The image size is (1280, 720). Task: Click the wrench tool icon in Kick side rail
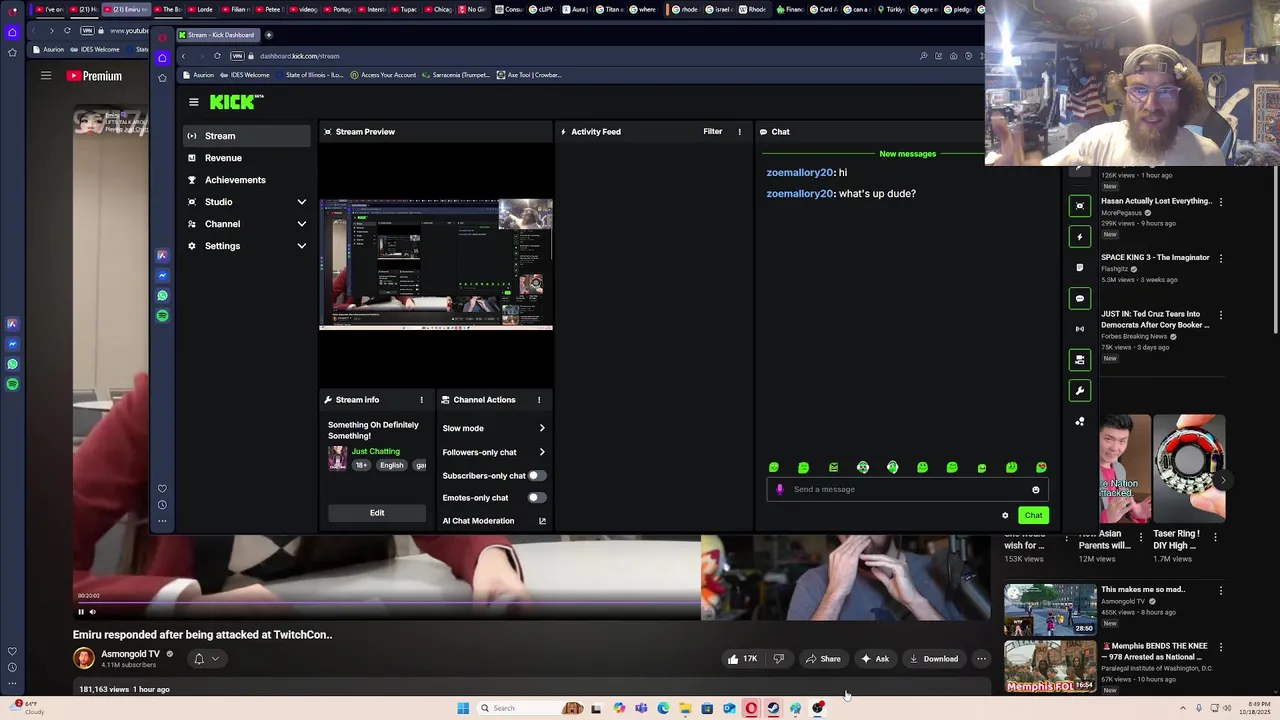[1079, 391]
